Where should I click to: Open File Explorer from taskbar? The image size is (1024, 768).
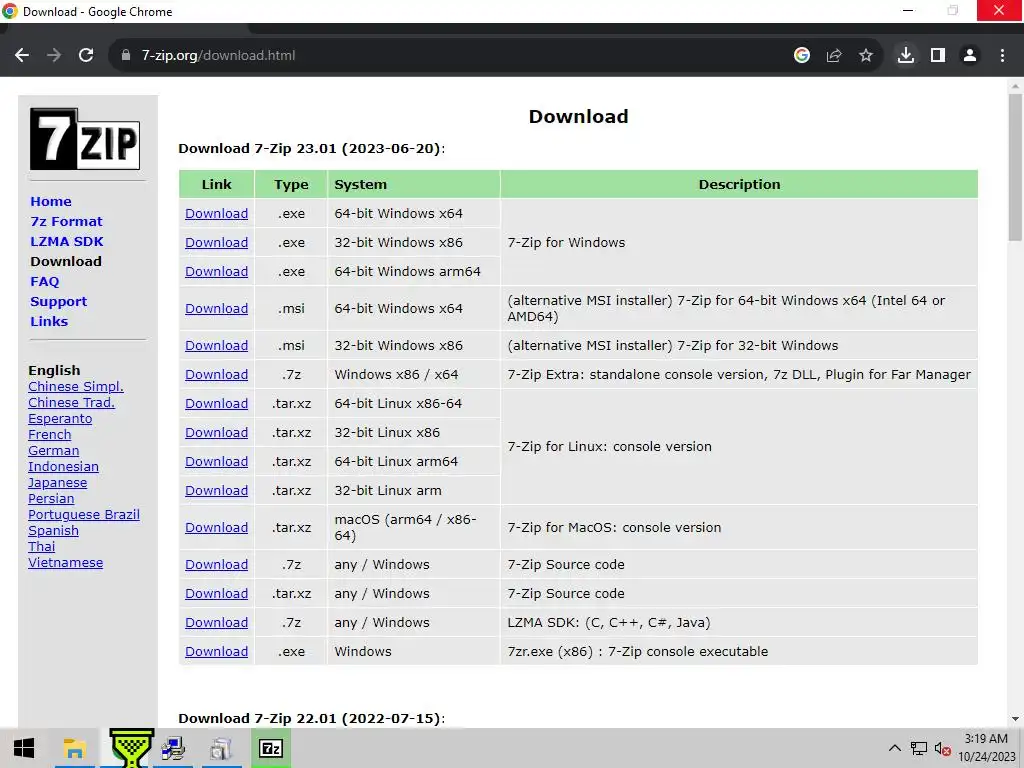click(x=74, y=748)
